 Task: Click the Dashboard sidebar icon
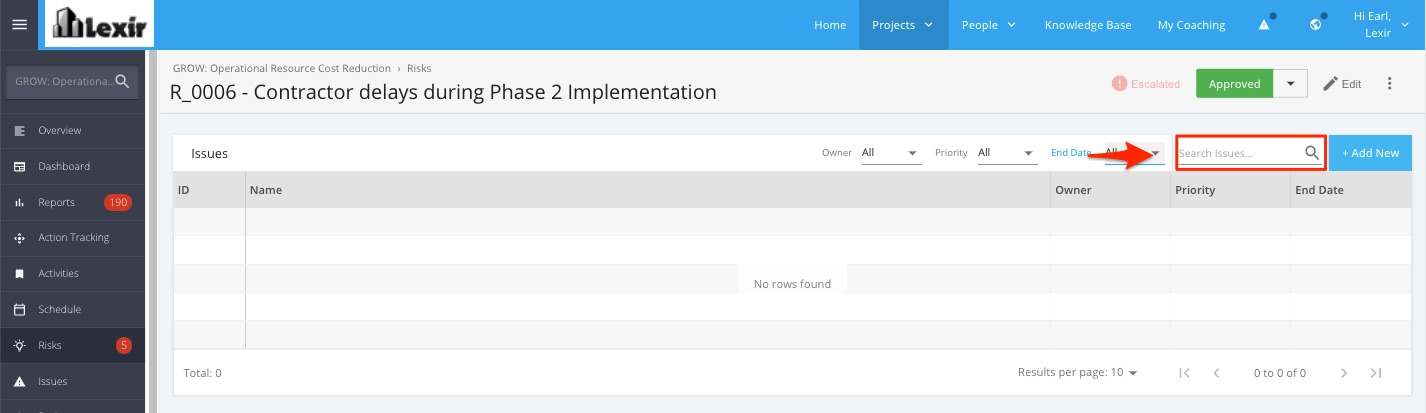coord(19,167)
